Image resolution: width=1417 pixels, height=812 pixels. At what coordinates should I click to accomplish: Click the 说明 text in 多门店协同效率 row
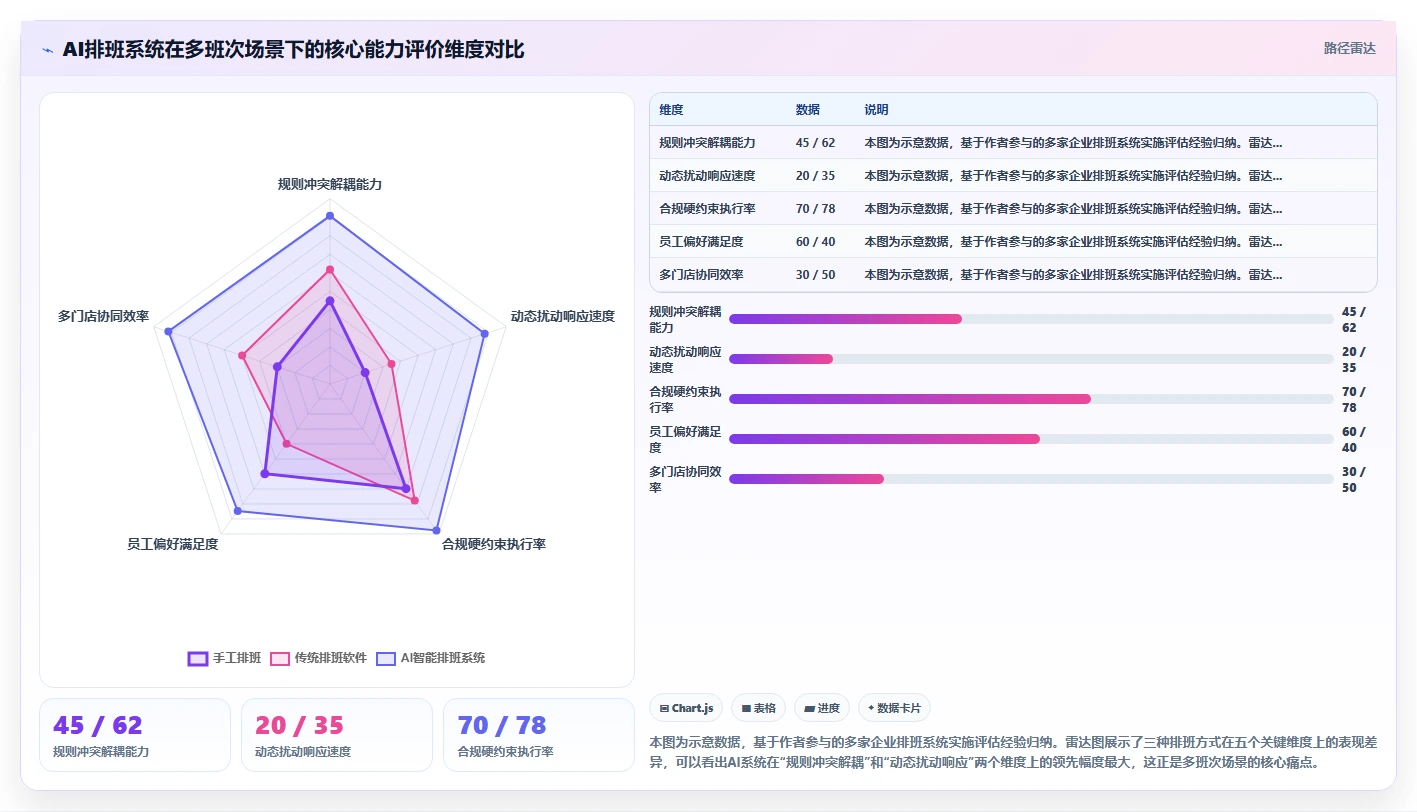pos(1074,275)
